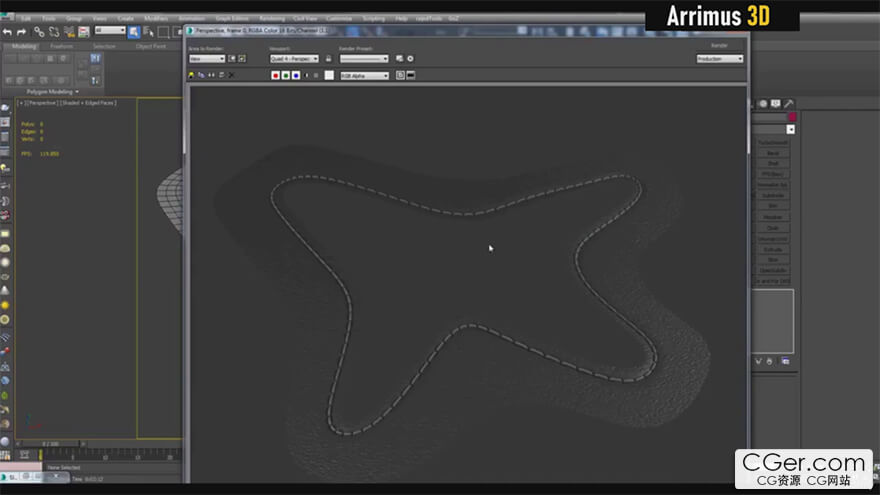The height and width of the screenshot is (495, 880).
Task: Expand the Viewport selection dropdown
Action: coord(294,59)
